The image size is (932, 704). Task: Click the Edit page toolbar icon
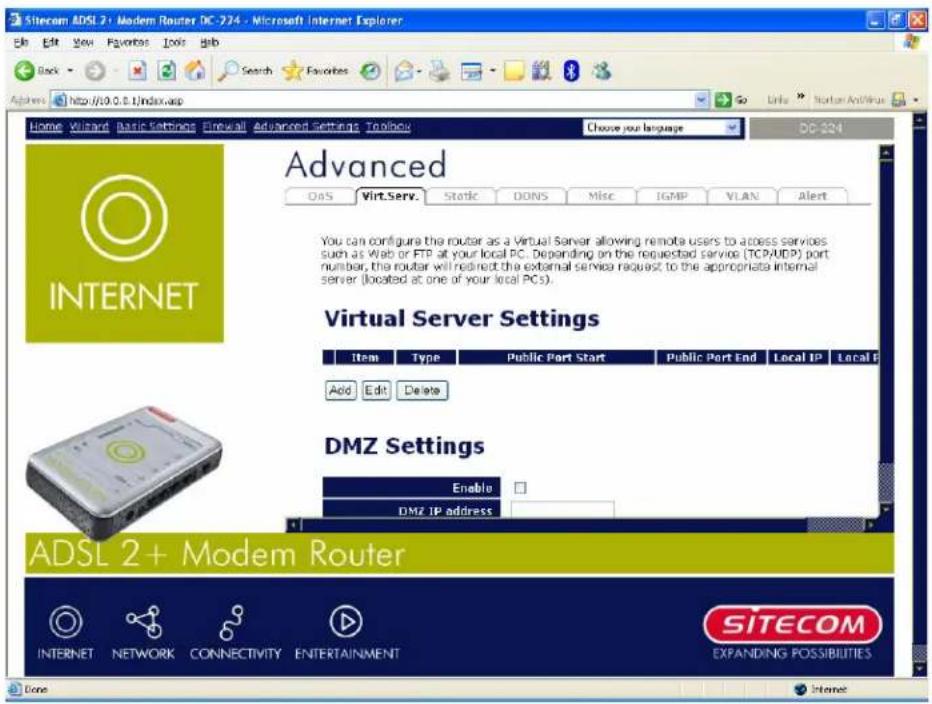[471, 72]
